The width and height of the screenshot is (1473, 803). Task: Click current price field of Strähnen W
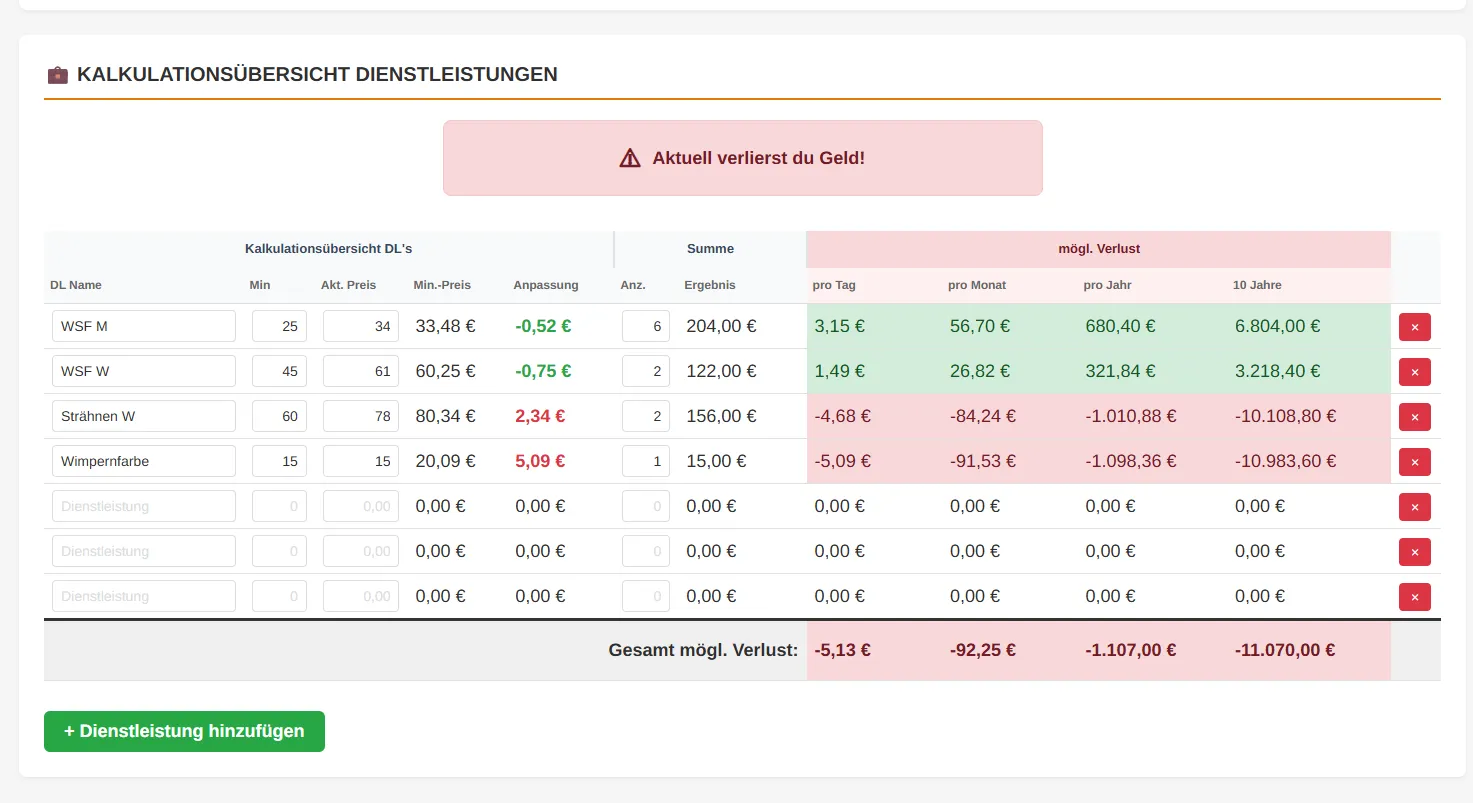point(360,416)
